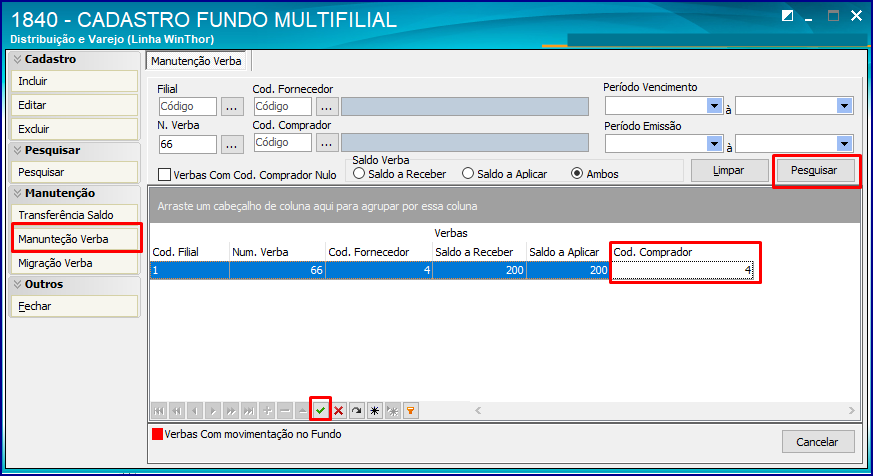Select Saldo a Aplicar radio option
This screenshot has height=476, width=873.
point(468,174)
